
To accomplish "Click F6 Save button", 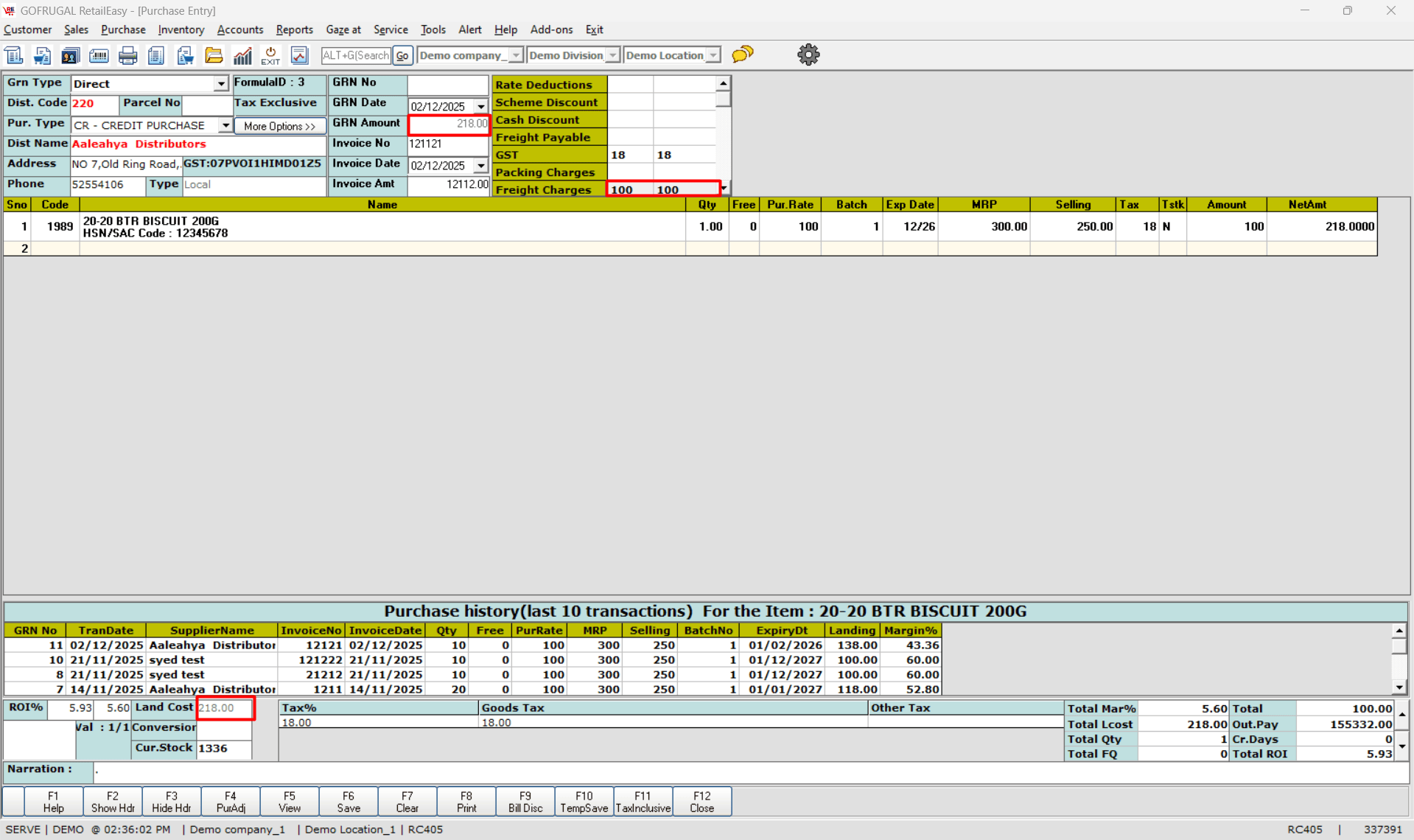I will tap(349, 802).
